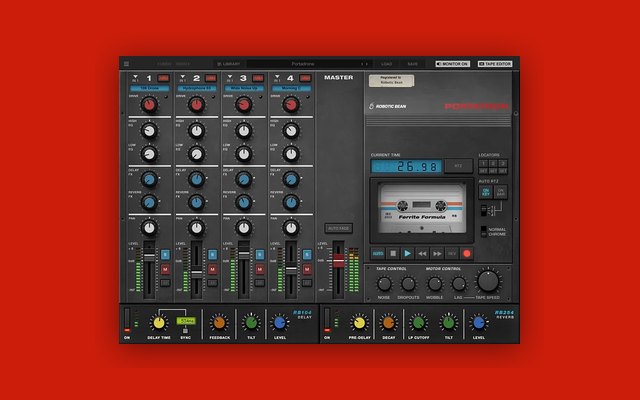Open channel 1 input dropdown arrow

(135, 77)
